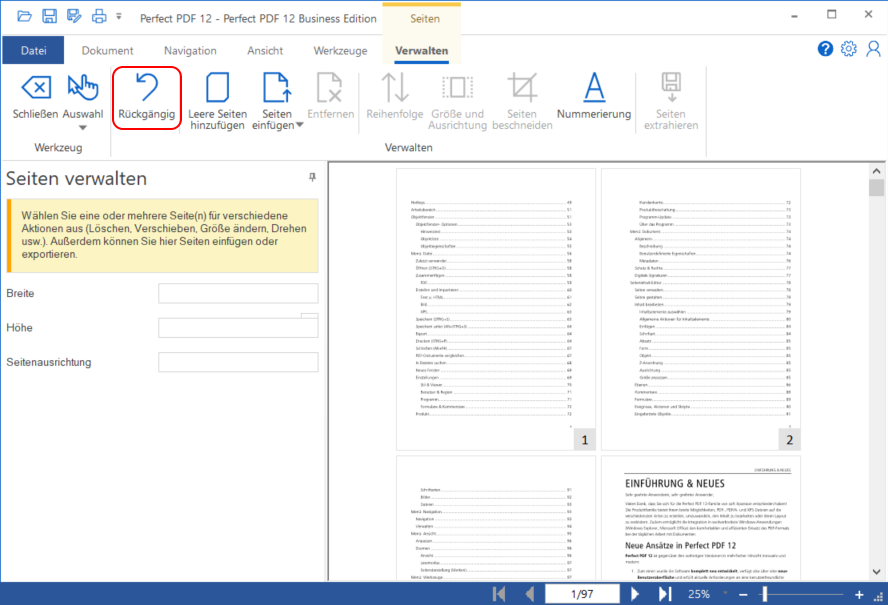Open the Nummerierung tool

(x=594, y=88)
